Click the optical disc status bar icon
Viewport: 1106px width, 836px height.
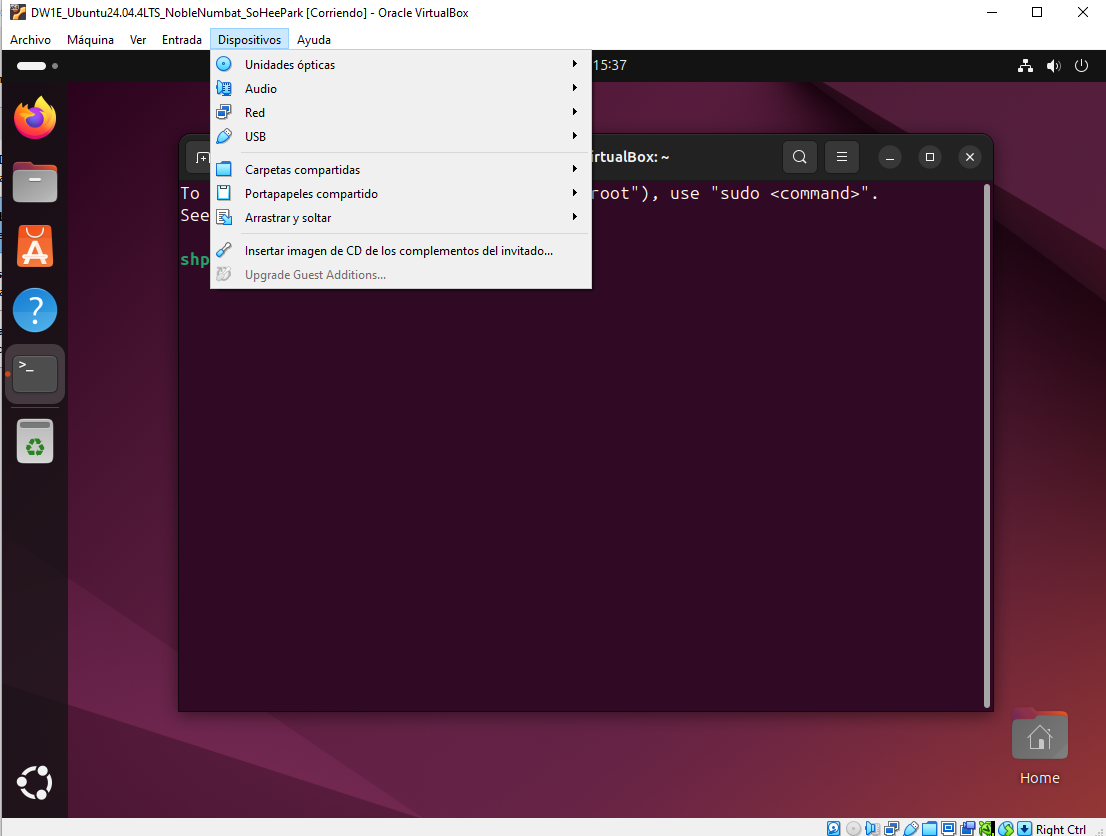coord(853,828)
